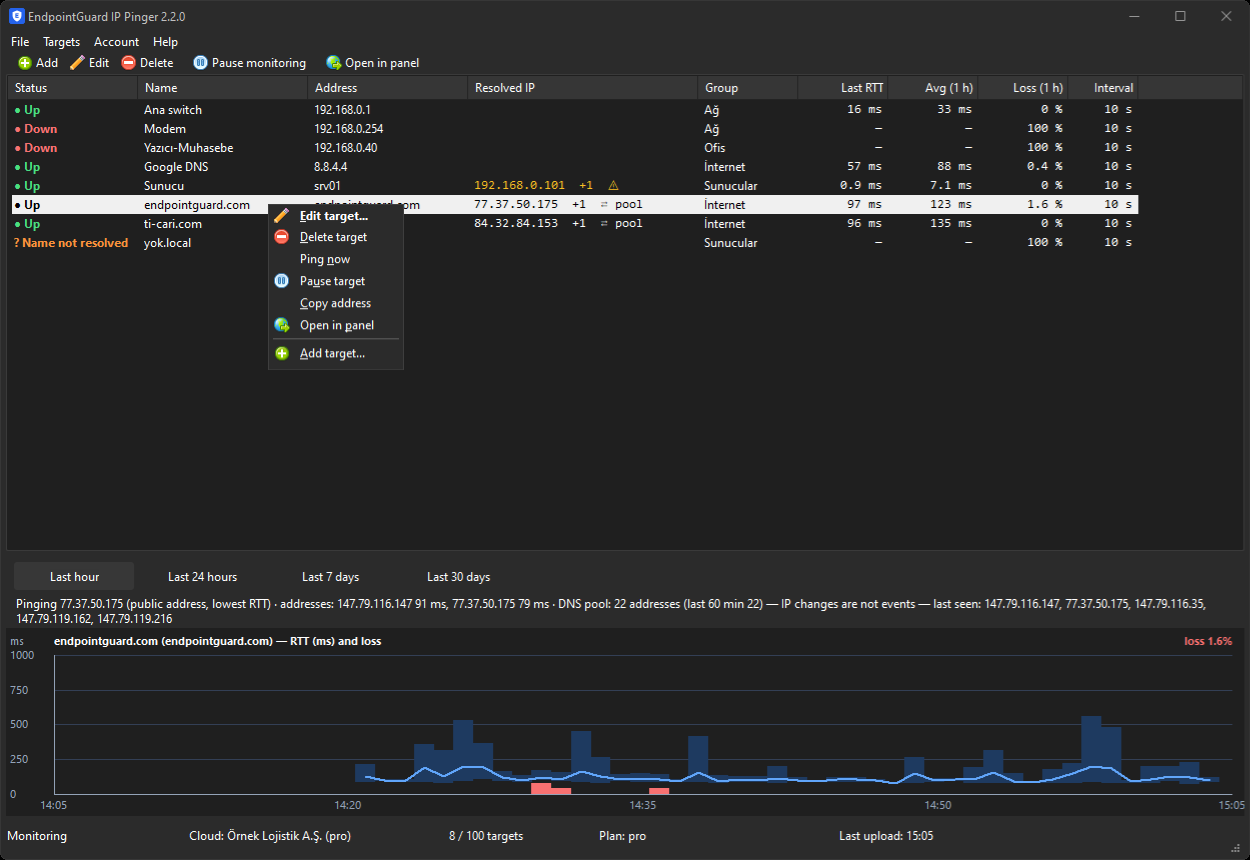This screenshot has height=860, width=1250.
Task: Click the red Delete toolbar icon
Action: click(x=128, y=63)
